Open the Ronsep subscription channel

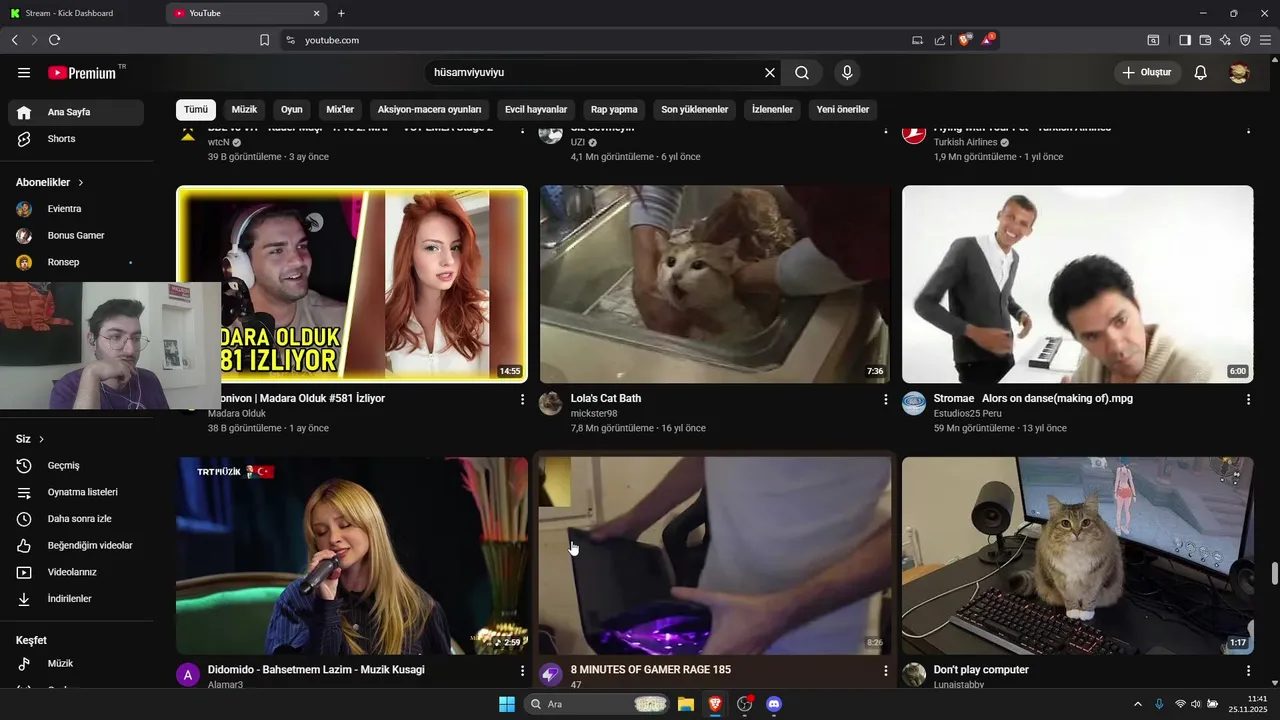tap(76, 262)
